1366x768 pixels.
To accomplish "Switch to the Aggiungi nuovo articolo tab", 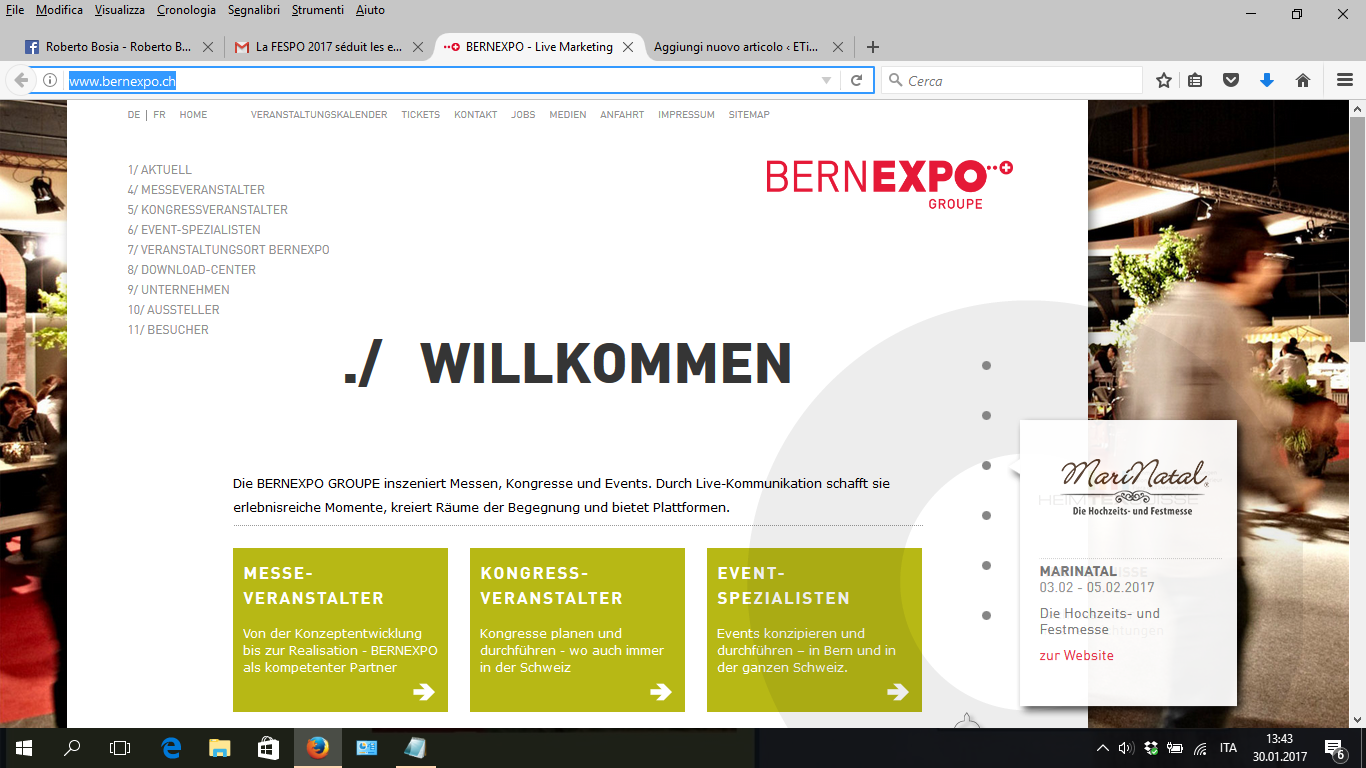I will click(748, 47).
